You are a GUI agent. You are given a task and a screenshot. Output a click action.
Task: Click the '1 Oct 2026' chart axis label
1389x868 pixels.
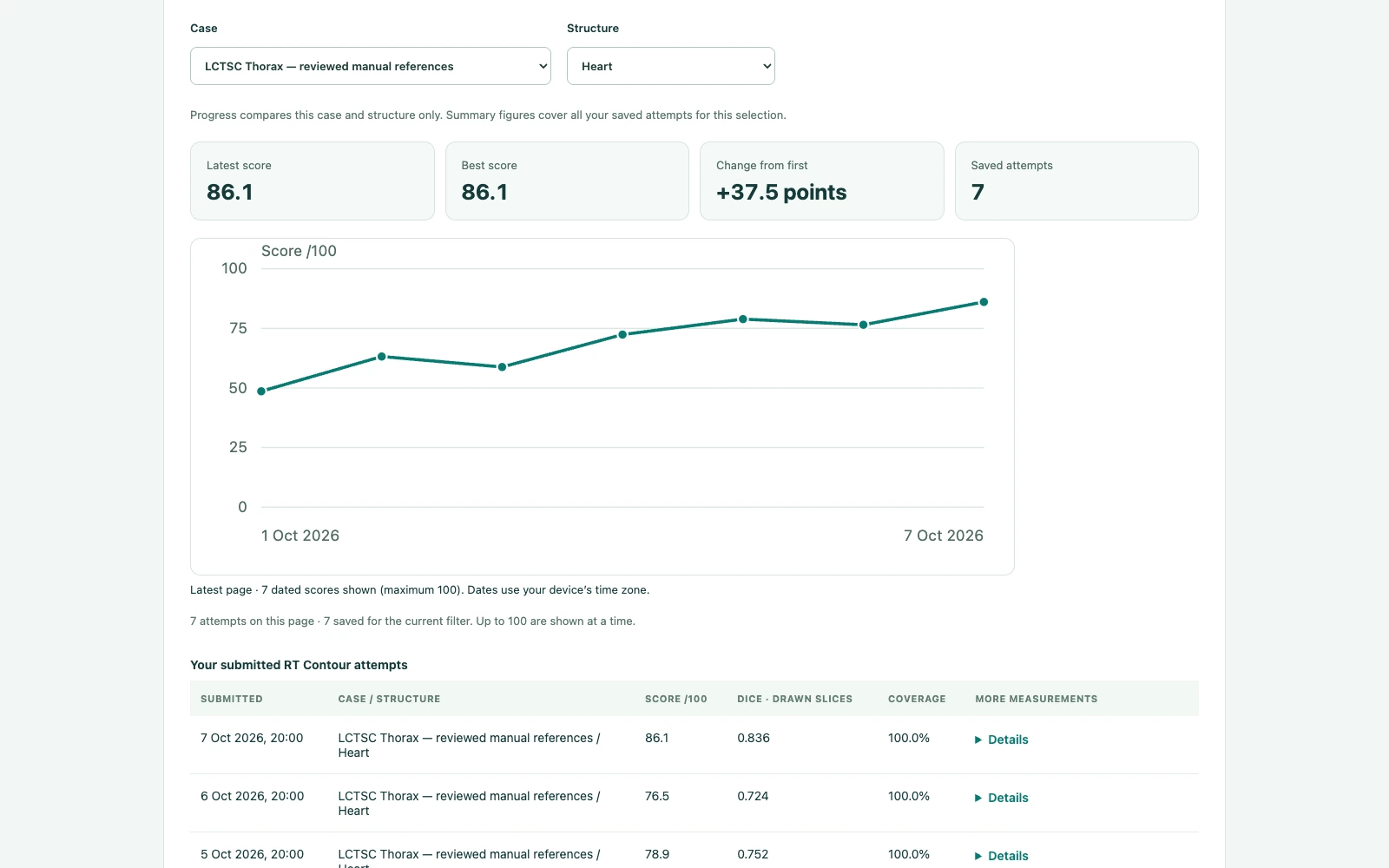point(300,536)
